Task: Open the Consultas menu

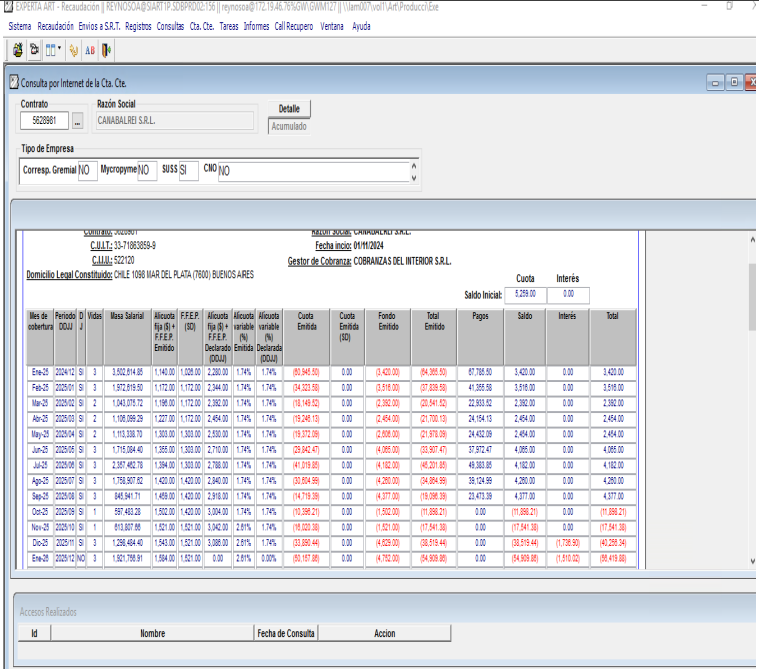Action: (170, 26)
